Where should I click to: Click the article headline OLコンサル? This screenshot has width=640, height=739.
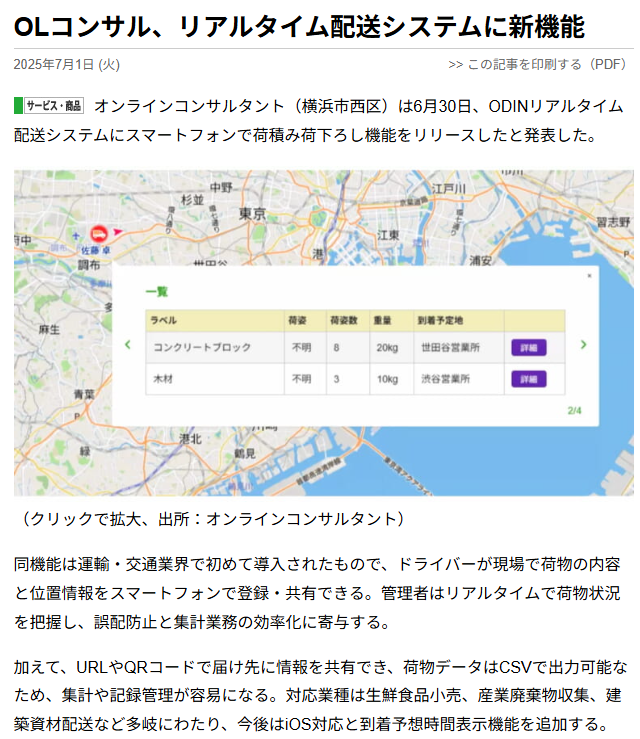point(299,26)
